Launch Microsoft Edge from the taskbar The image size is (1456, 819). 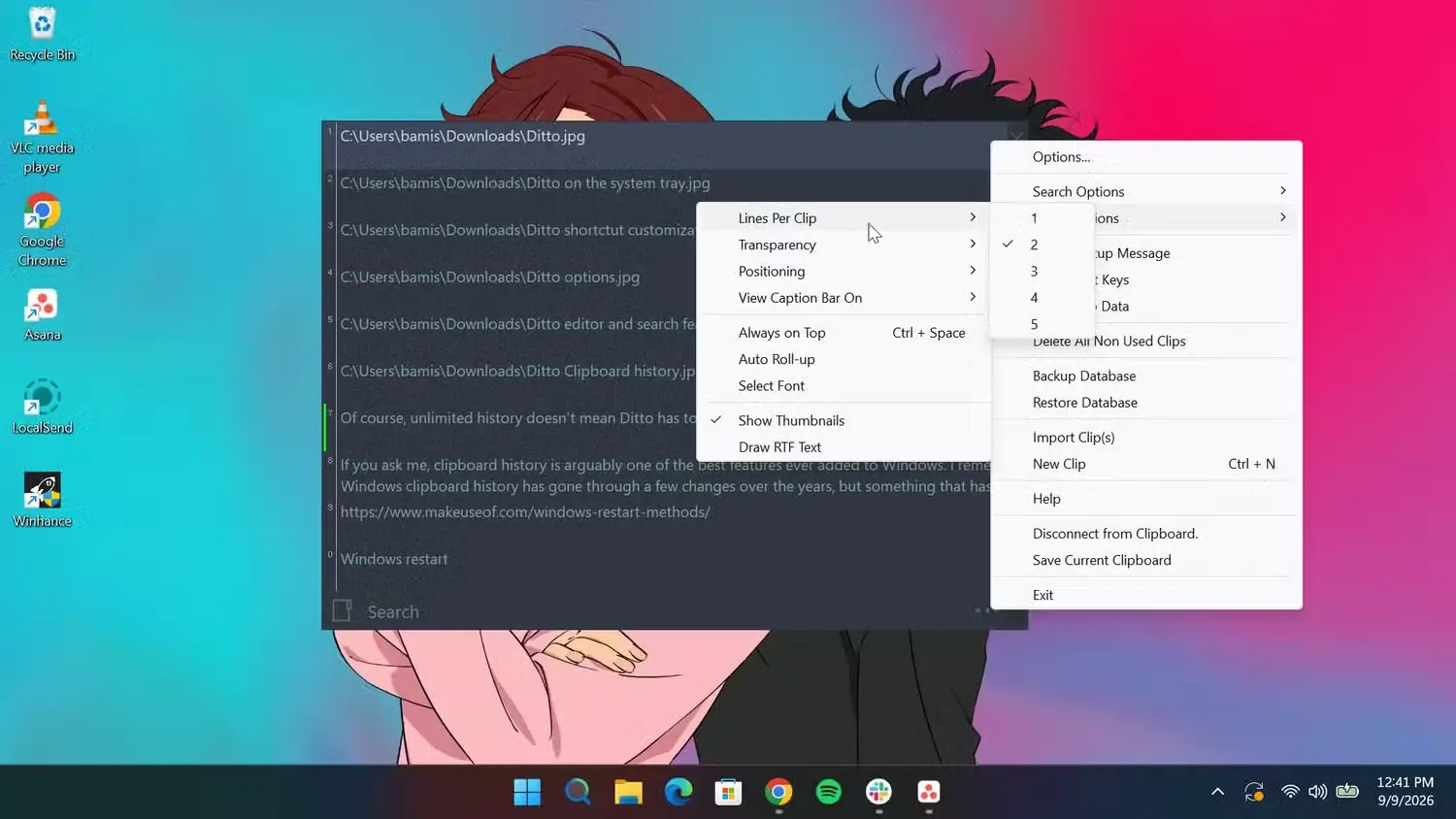[x=678, y=792]
